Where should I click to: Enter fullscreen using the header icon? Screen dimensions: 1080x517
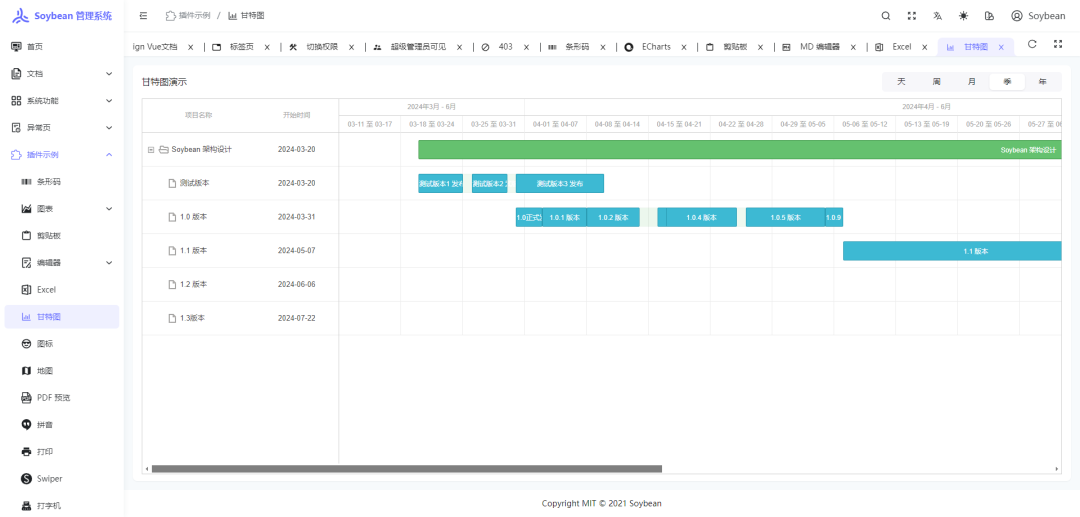point(912,16)
